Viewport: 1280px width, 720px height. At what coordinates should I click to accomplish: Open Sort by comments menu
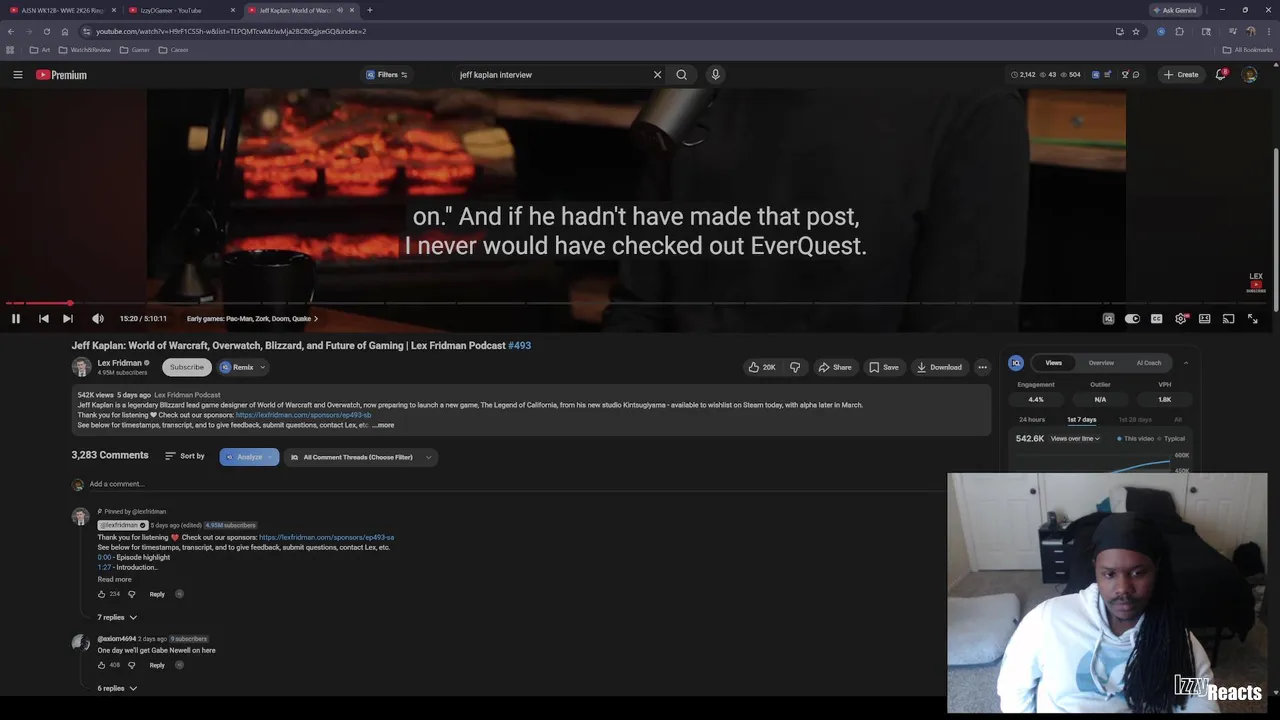click(185, 456)
